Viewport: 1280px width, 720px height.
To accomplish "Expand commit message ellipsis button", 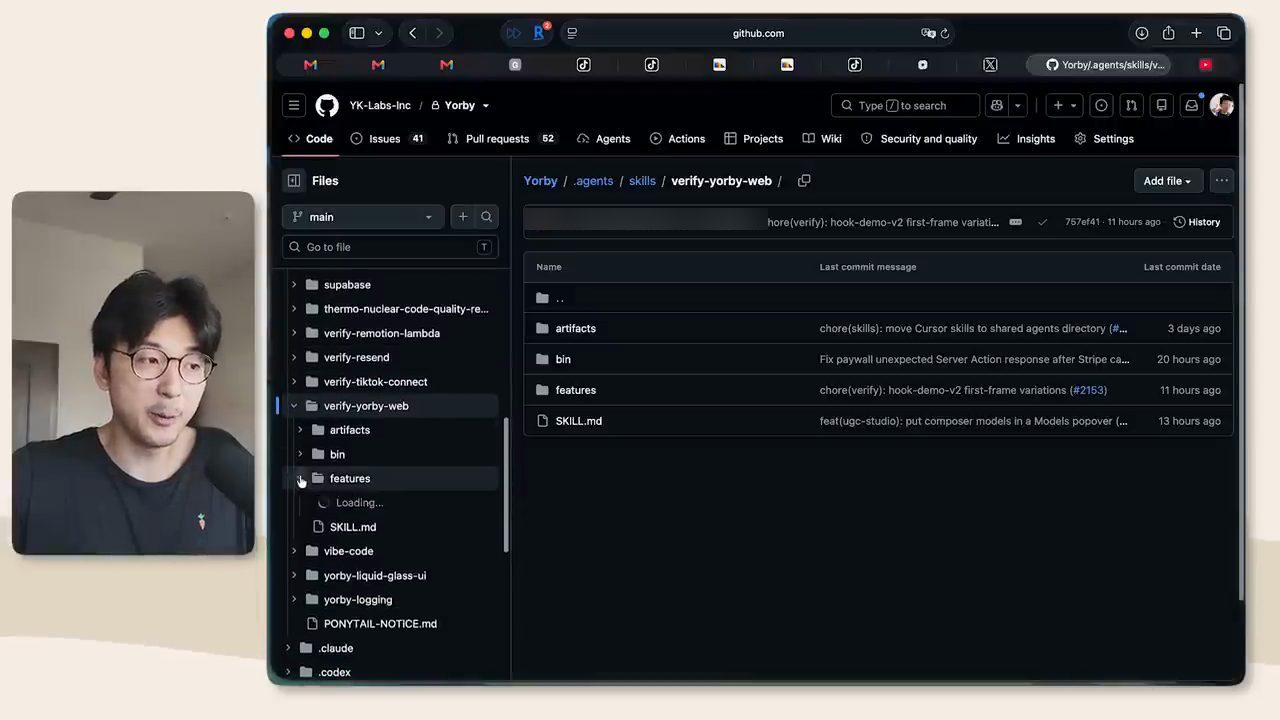I will (x=1015, y=222).
